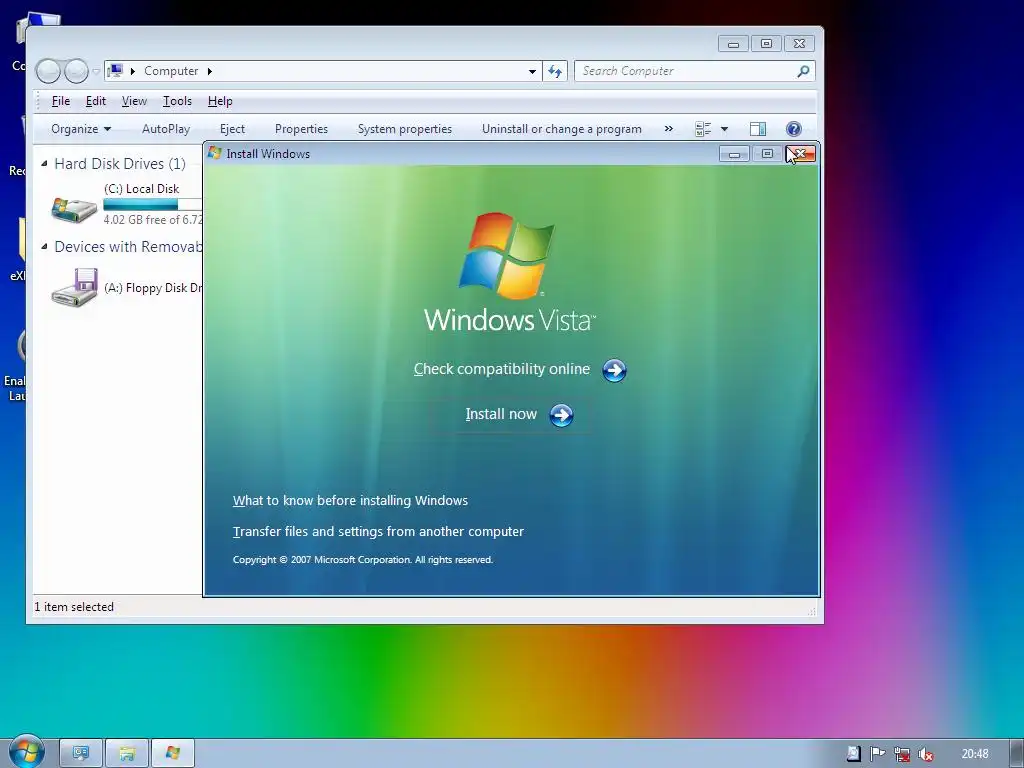This screenshot has height=768, width=1024.
Task: Click the magnifier icon in Search Computer
Action: click(x=803, y=71)
